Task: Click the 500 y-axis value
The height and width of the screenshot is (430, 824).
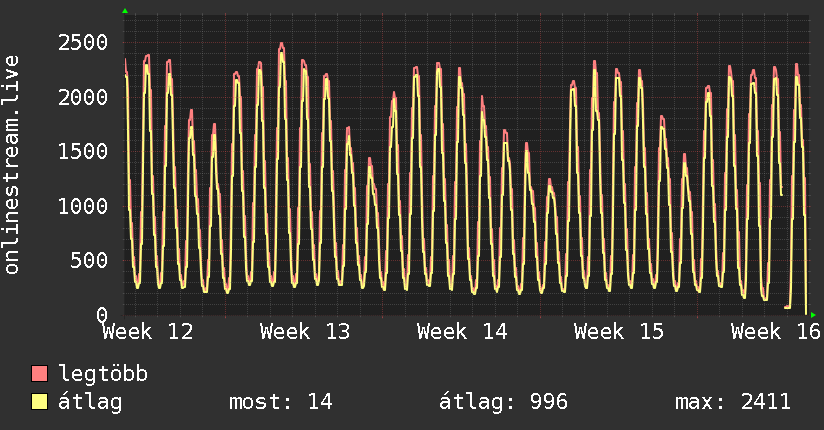Action: [x=89, y=260]
